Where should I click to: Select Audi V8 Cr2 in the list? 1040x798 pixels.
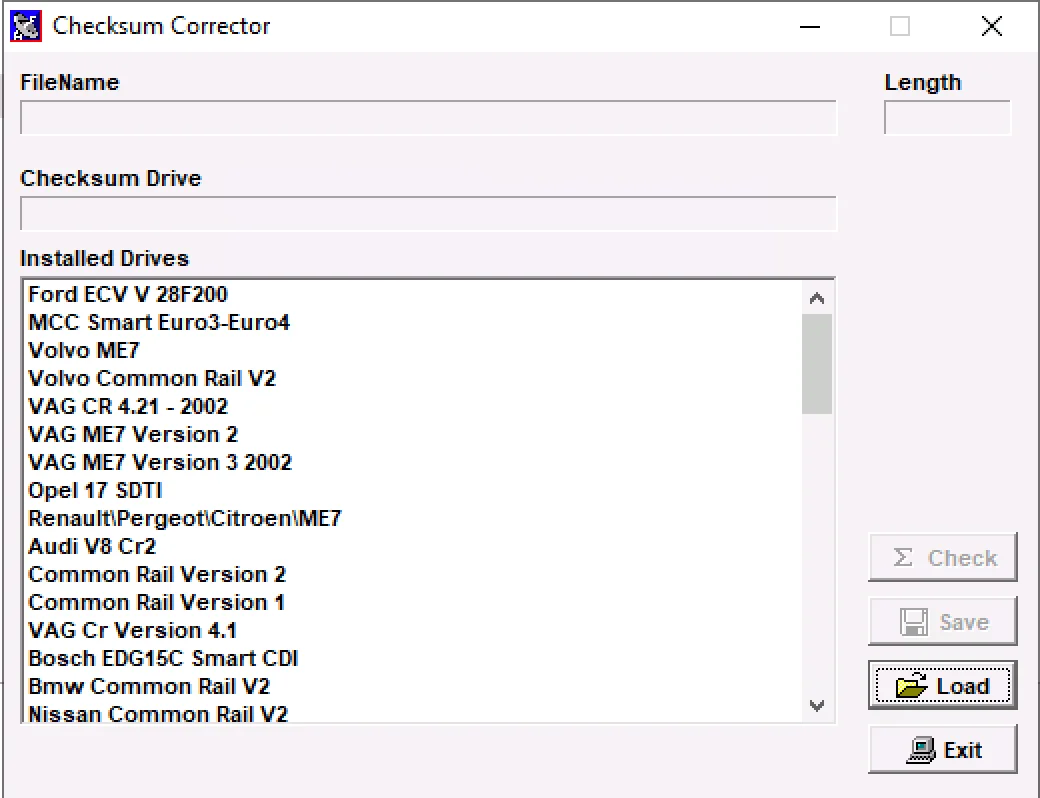coord(91,546)
